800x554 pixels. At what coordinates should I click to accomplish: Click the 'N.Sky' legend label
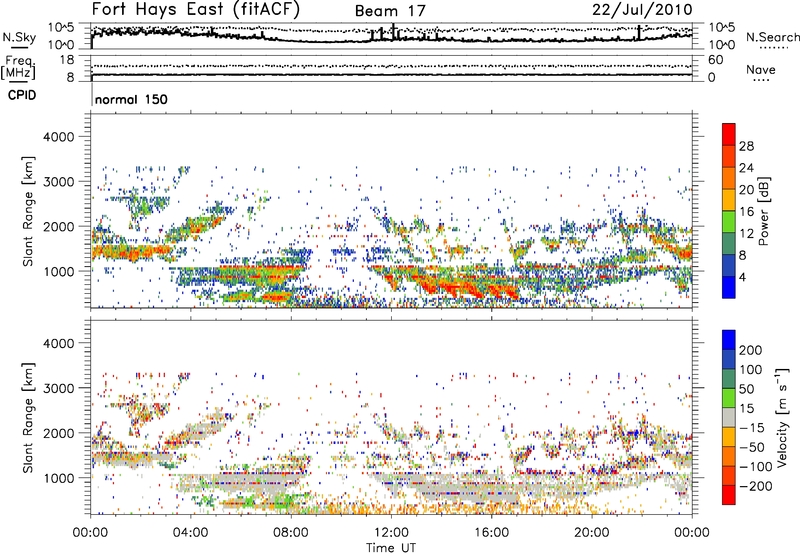coord(19,37)
